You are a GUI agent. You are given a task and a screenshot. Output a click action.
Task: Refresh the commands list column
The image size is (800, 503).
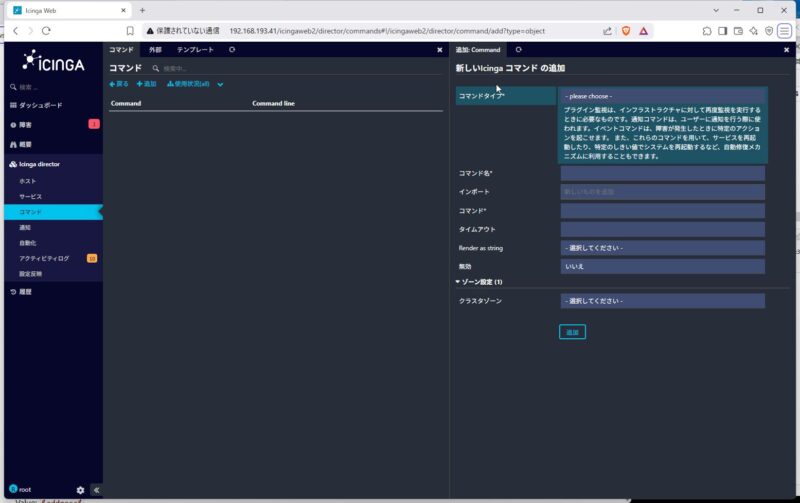click(232, 49)
